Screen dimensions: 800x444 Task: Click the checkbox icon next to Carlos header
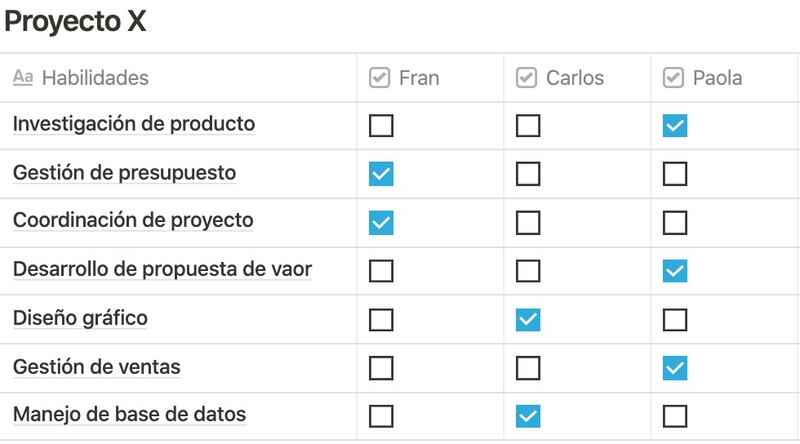pyautogui.click(x=527, y=78)
